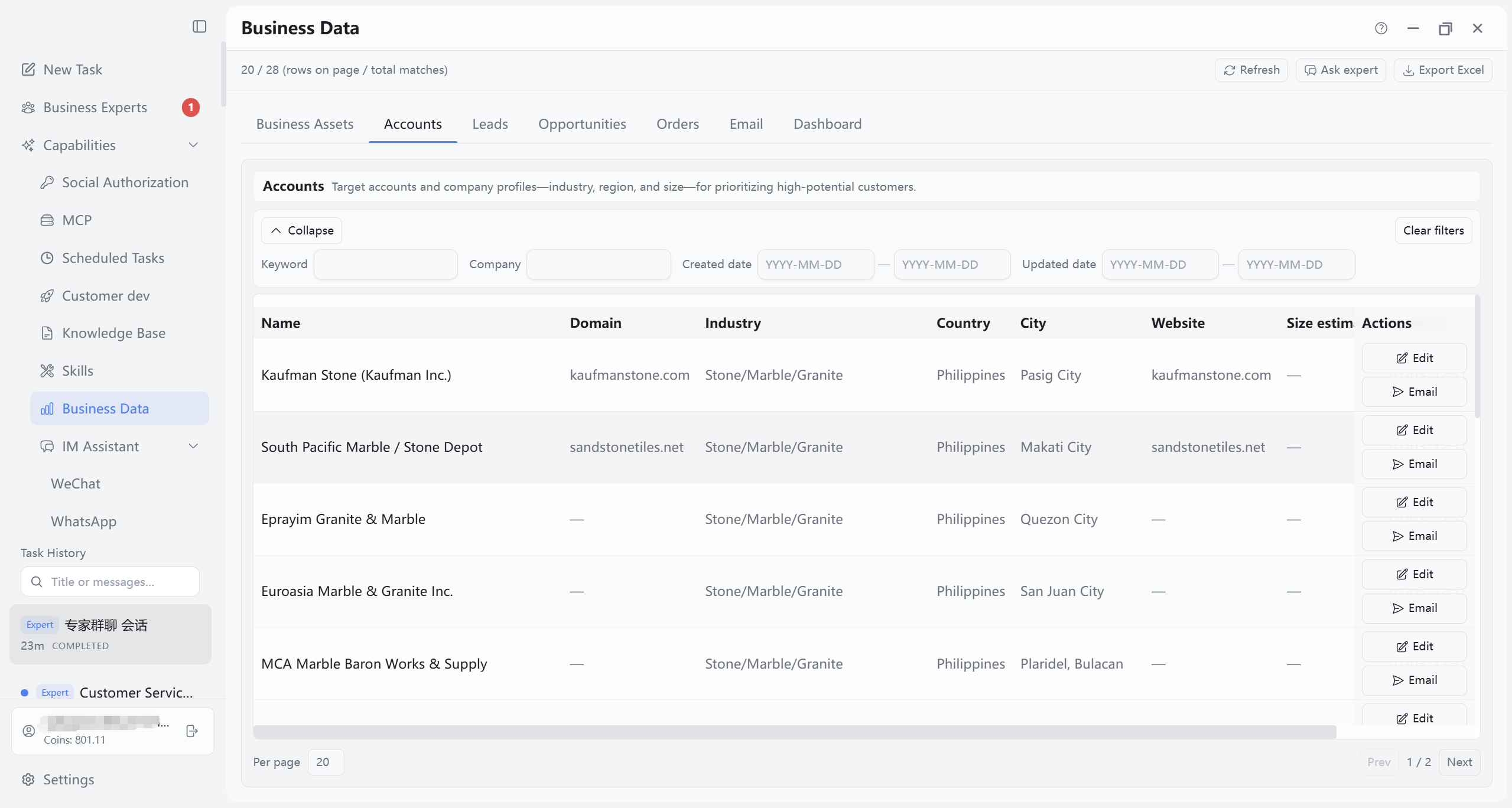This screenshot has width=1512, height=808.
Task: Edit Euroasia Marble & Granite Inc.
Action: pos(1414,574)
